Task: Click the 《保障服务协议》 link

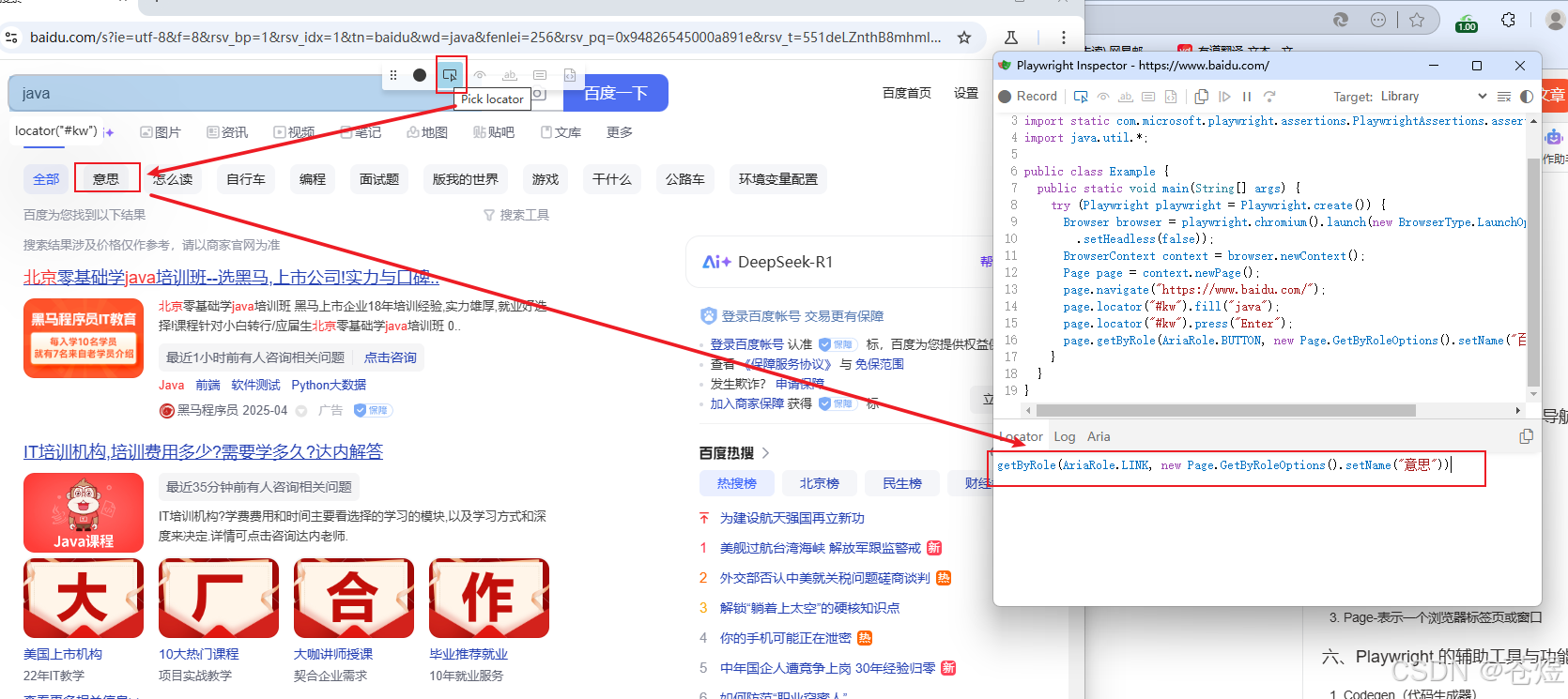Action: pos(788,364)
